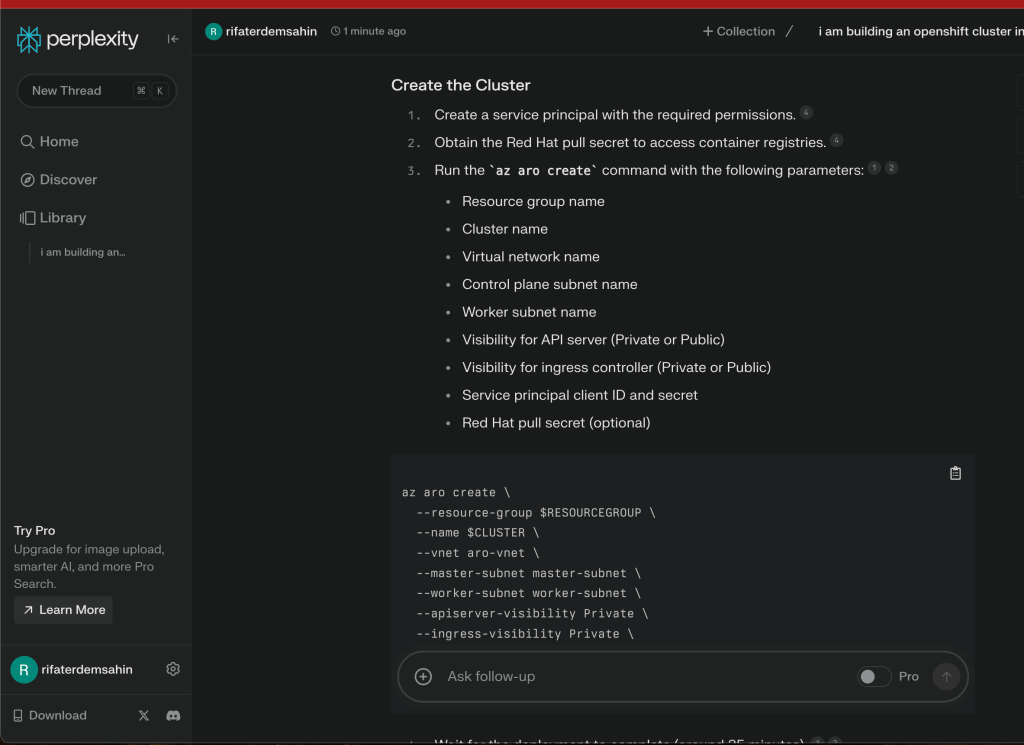
Task: Toggle the Pro search switch
Action: [x=874, y=676]
